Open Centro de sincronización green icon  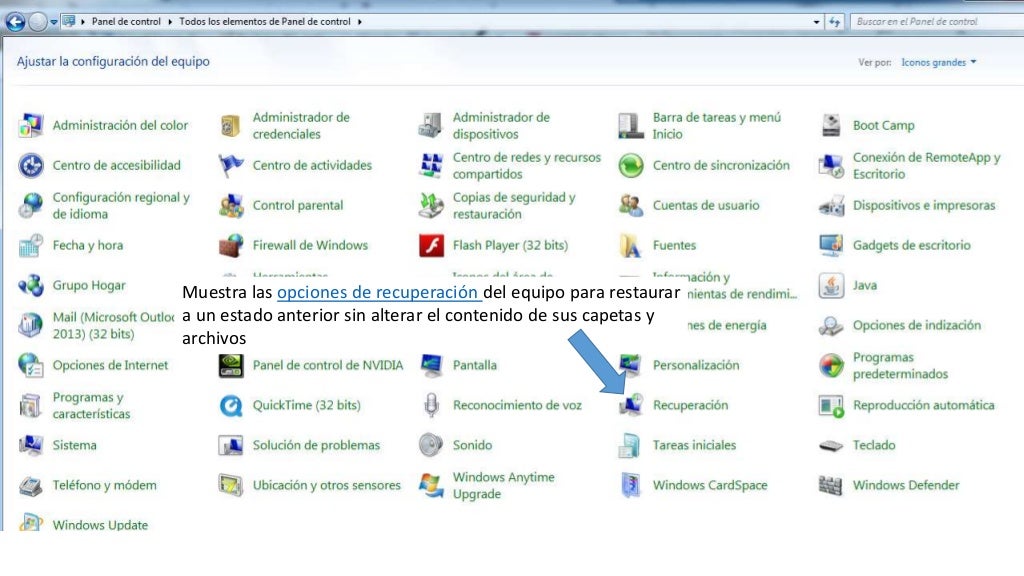click(x=631, y=166)
